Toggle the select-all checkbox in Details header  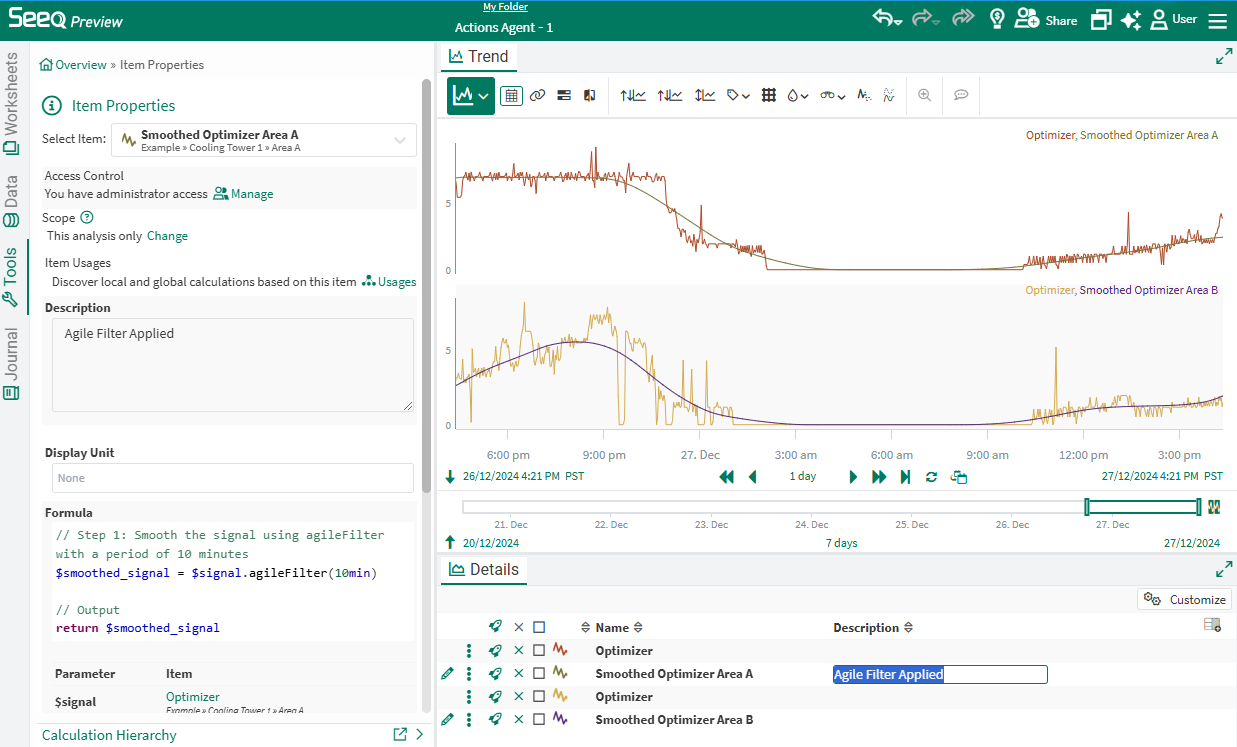(x=539, y=628)
